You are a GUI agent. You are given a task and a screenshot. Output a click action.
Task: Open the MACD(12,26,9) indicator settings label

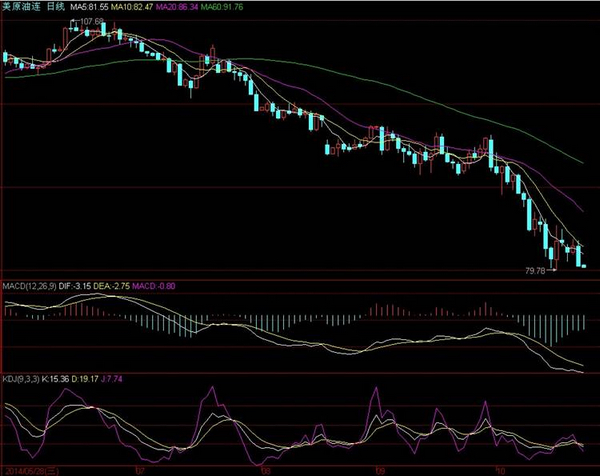coord(30,285)
